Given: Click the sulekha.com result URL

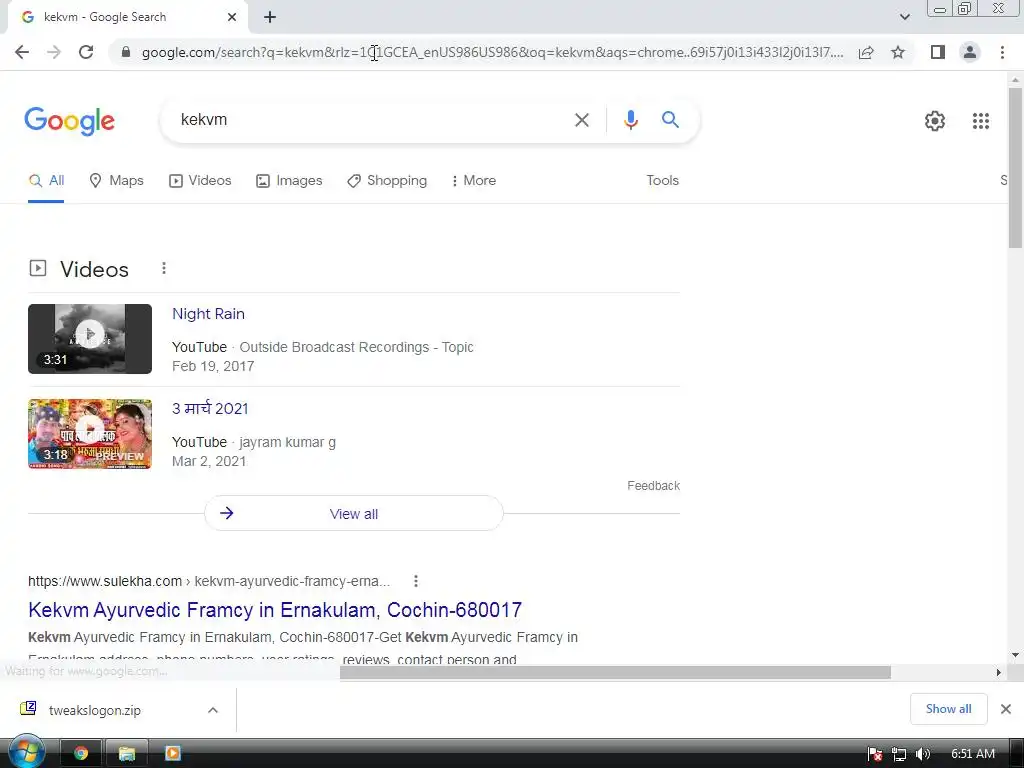Looking at the screenshot, I should 209,581.
